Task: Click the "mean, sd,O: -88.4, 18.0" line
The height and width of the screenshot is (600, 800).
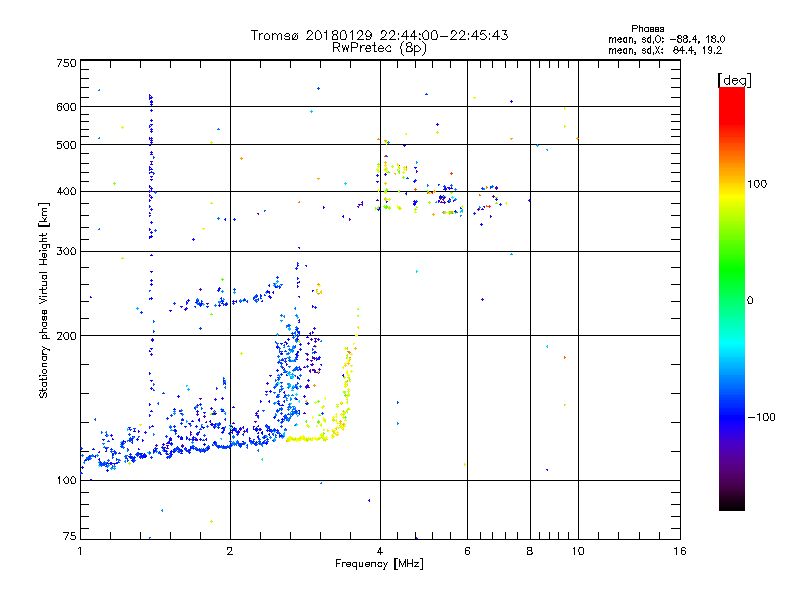Action: [x=666, y=39]
